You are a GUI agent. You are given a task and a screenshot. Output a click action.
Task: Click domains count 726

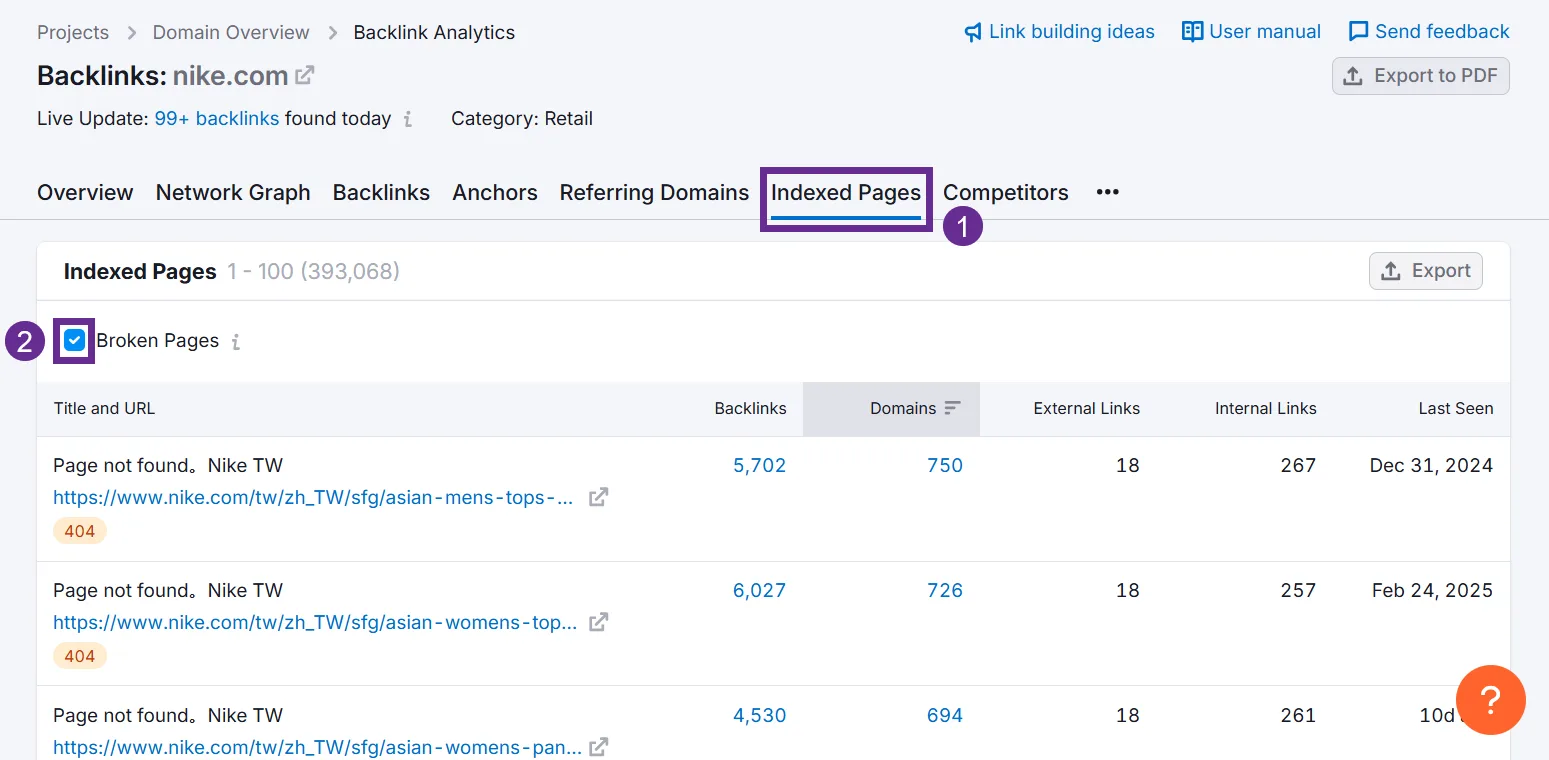click(x=945, y=590)
